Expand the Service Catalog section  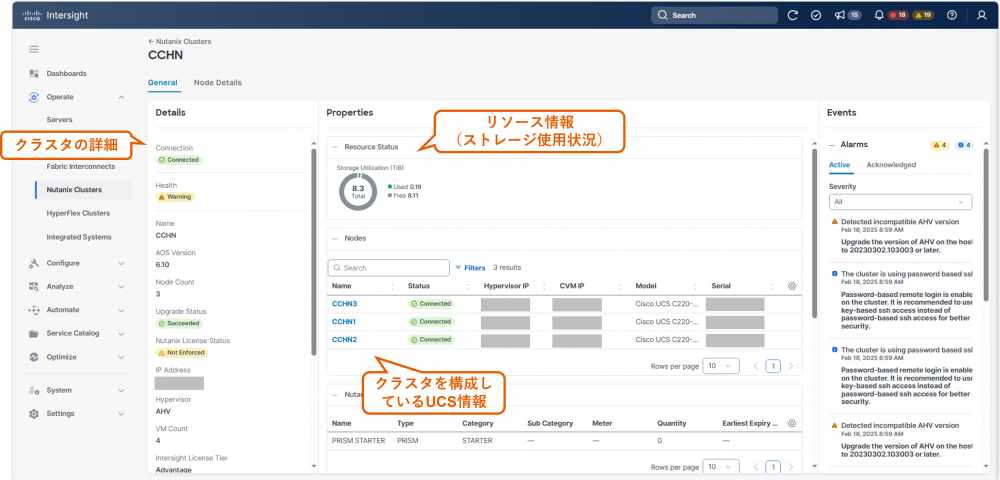click(x=121, y=333)
